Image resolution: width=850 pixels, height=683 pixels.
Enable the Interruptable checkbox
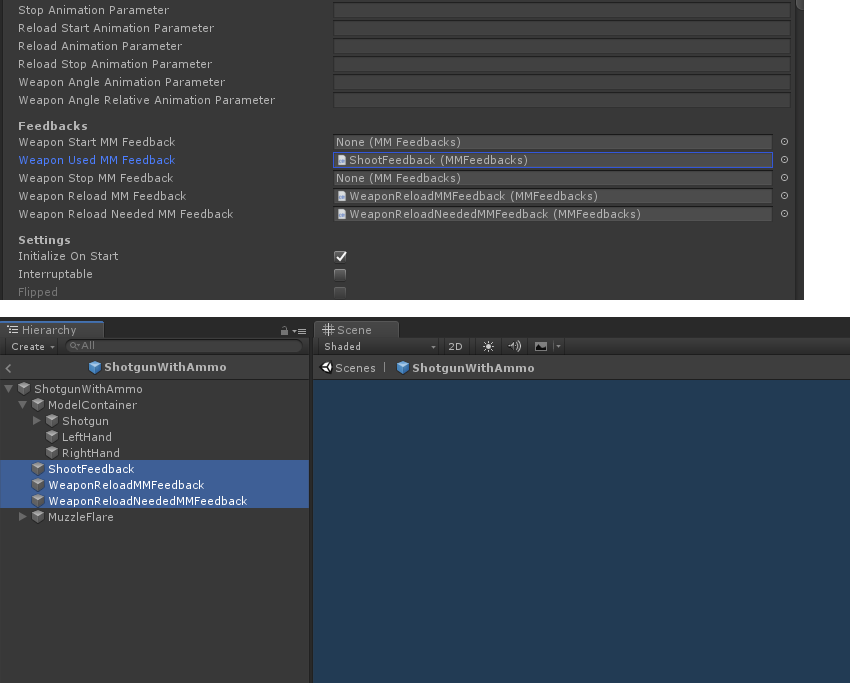pyautogui.click(x=340, y=274)
